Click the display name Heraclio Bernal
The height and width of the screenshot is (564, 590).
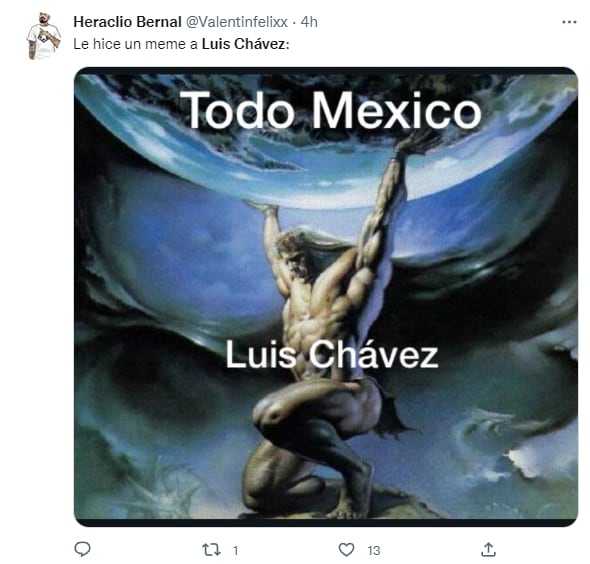[x=128, y=22]
